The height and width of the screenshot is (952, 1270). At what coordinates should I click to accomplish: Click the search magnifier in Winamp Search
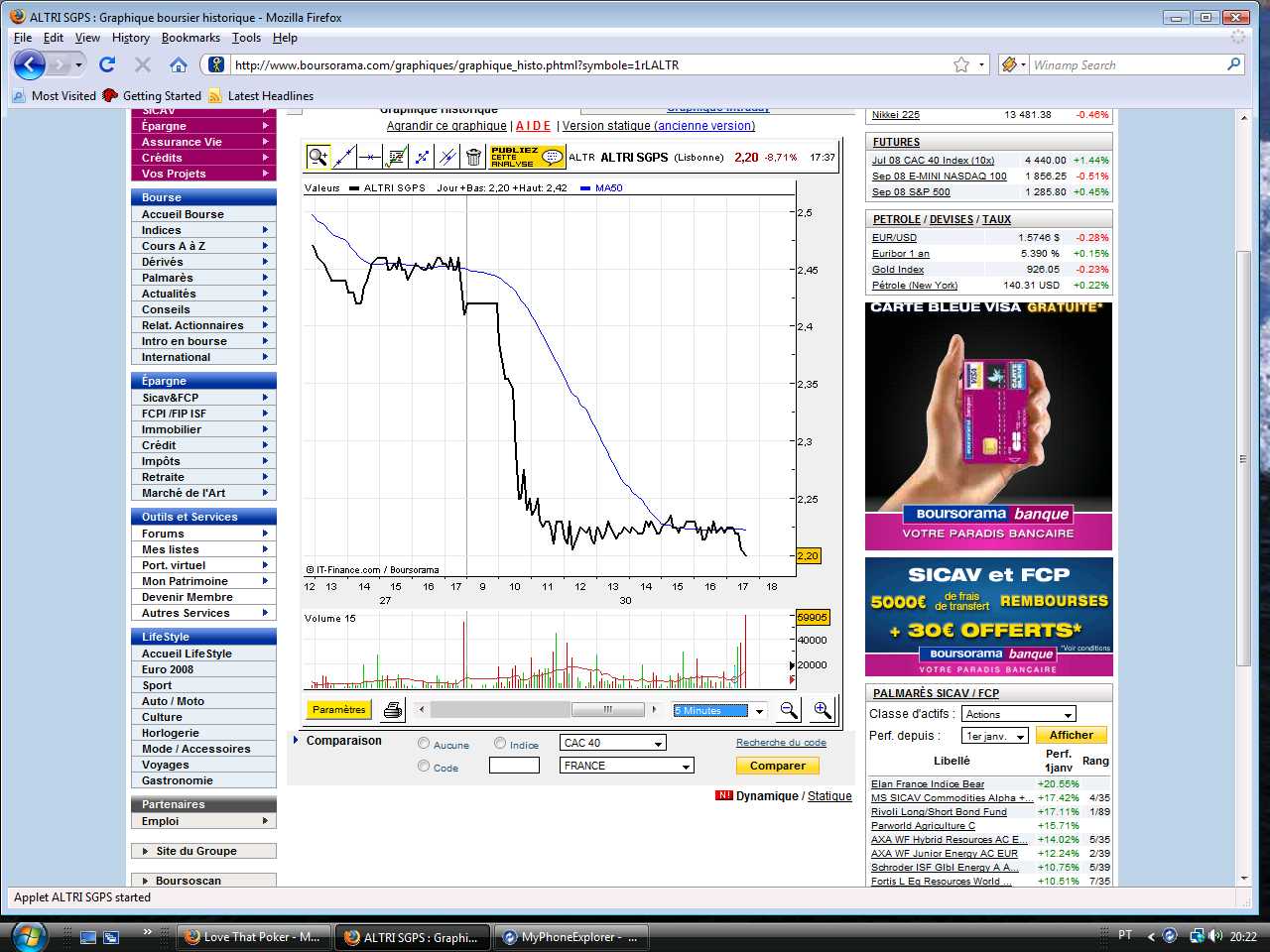pos(1233,64)
